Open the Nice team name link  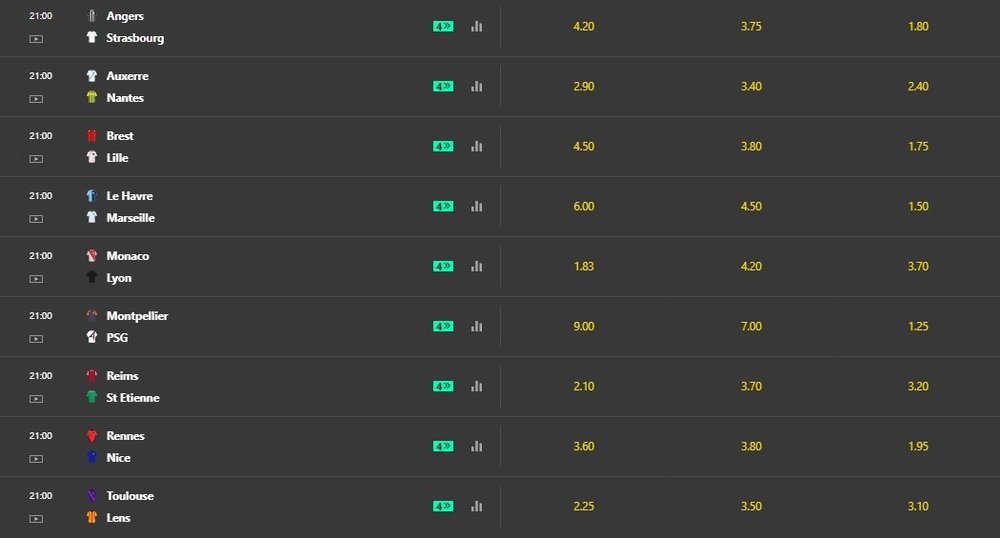click(x=118, y=458)
